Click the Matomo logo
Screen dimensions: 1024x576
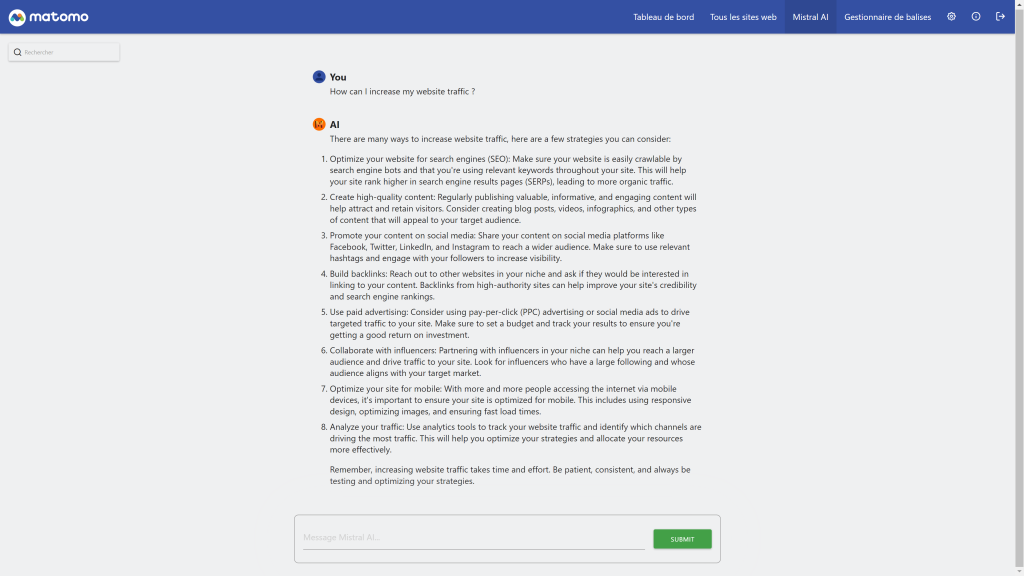point(48,17)
